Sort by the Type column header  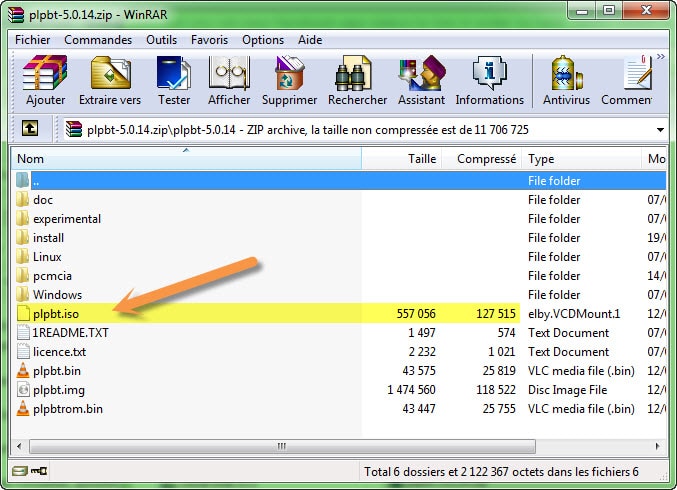582,158
